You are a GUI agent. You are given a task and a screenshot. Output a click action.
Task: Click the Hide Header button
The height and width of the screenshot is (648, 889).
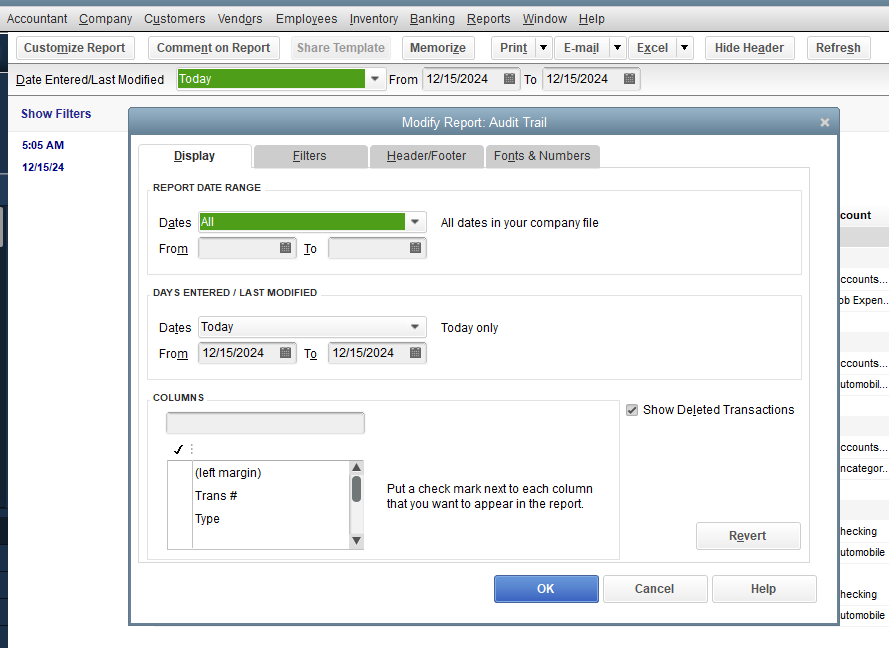click(749, 48)
